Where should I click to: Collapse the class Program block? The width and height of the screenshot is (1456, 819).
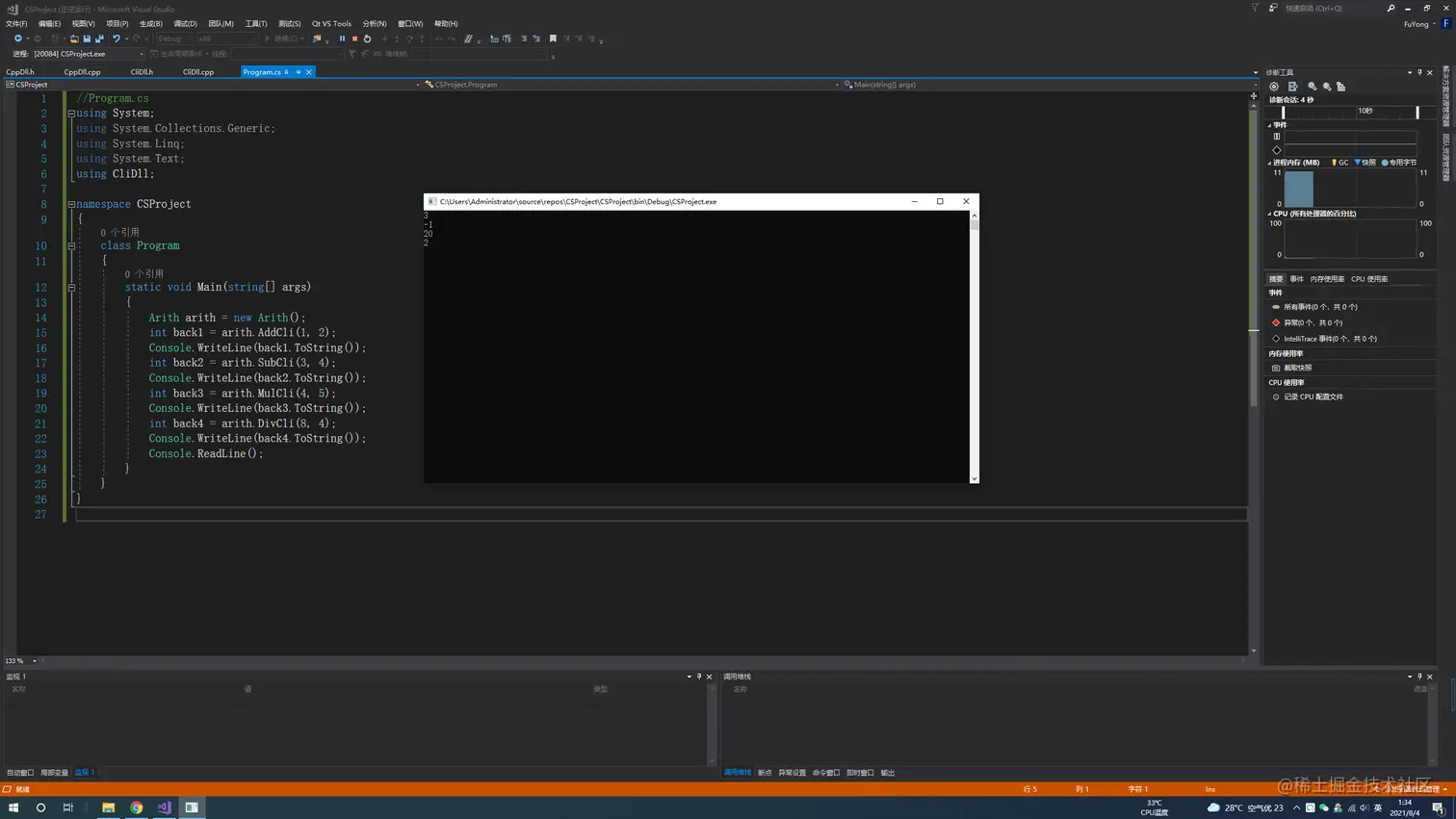[71, 245]
